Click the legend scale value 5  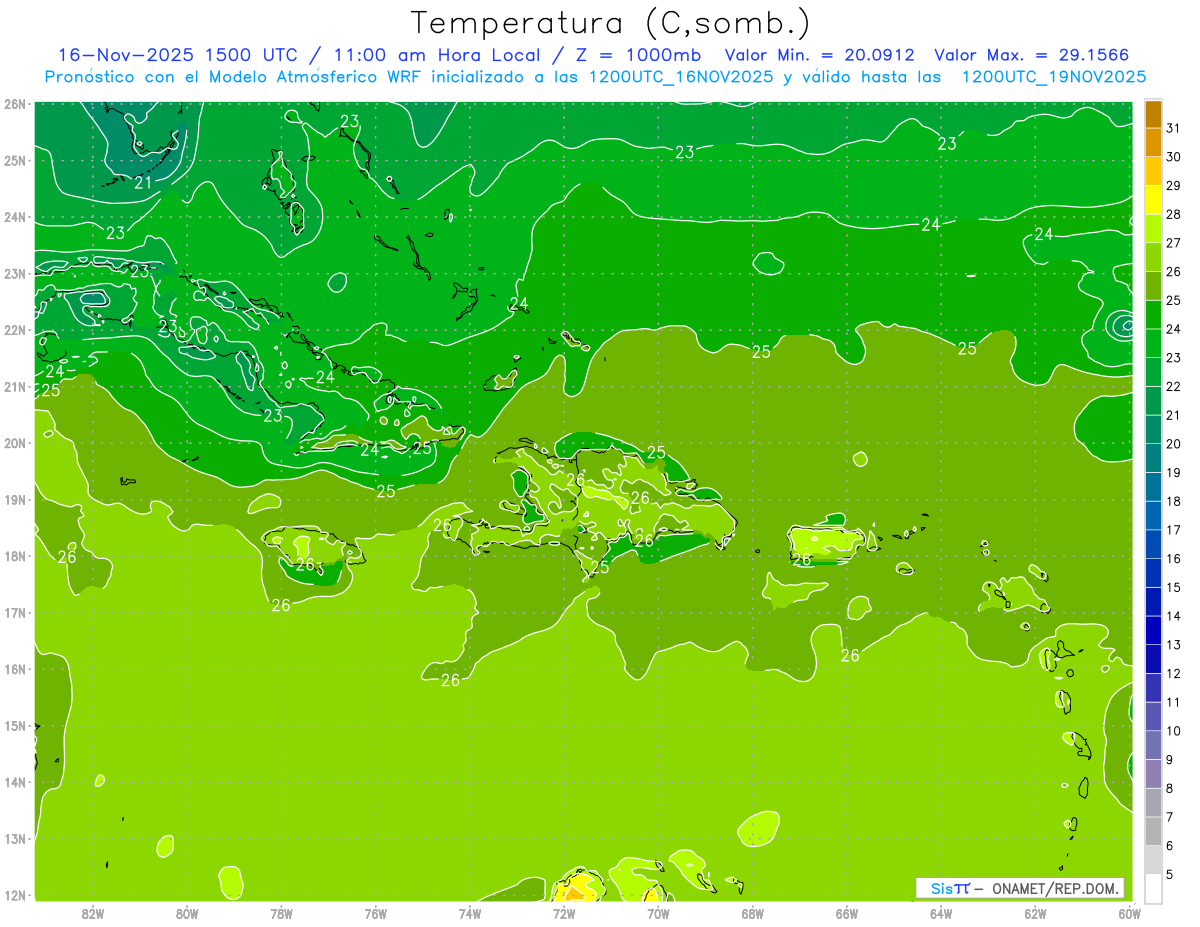point(1170,874)
